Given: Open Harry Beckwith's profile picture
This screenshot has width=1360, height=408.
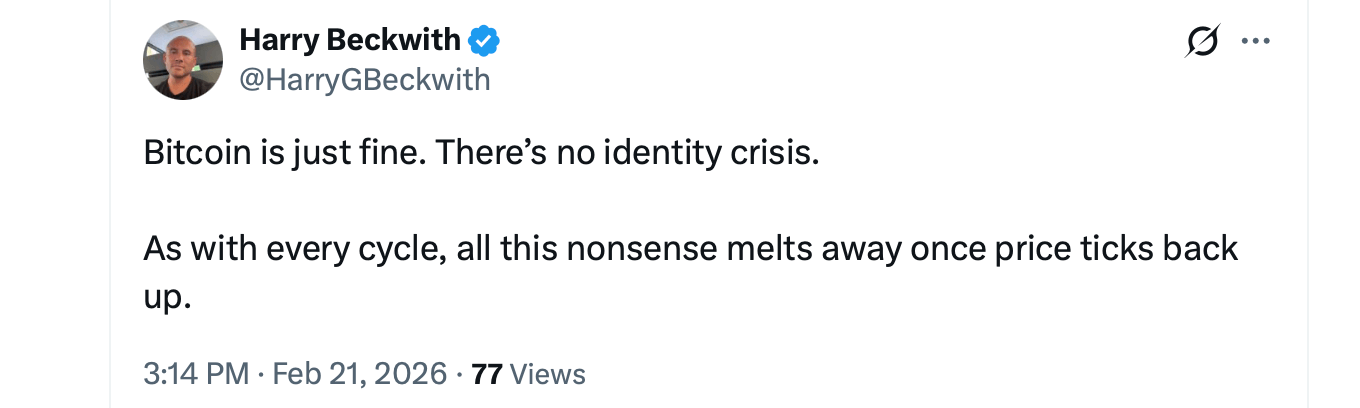Looking at the screenshot, I should pos(183,60).
